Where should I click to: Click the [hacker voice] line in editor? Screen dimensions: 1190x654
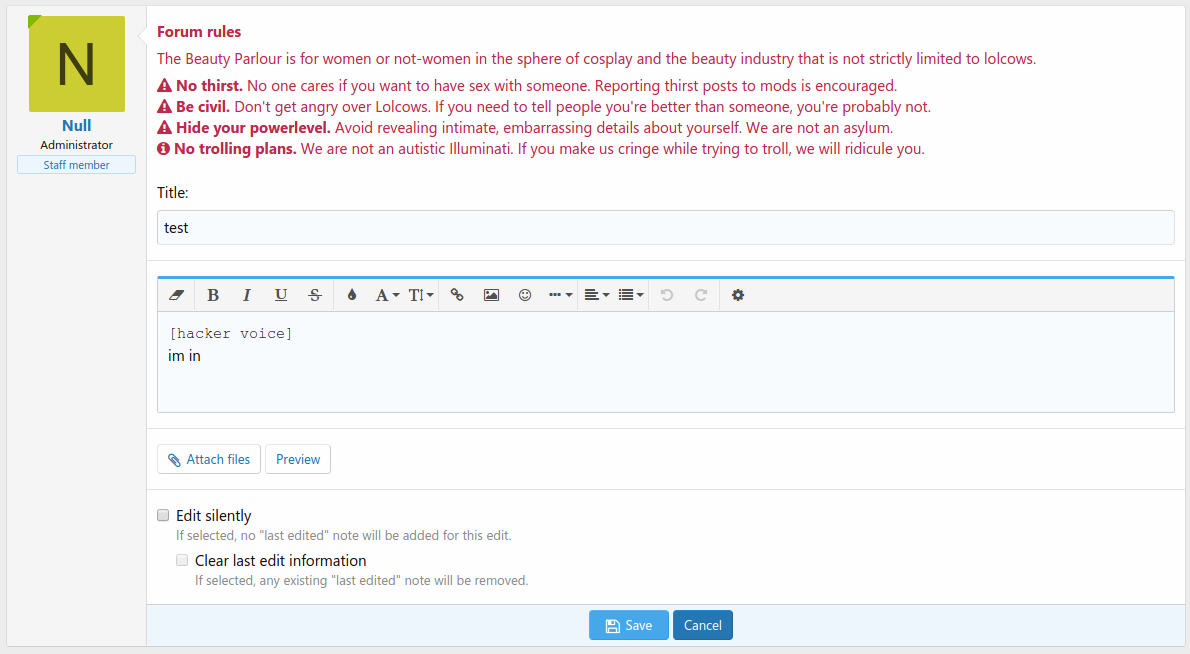coord(231,334)
